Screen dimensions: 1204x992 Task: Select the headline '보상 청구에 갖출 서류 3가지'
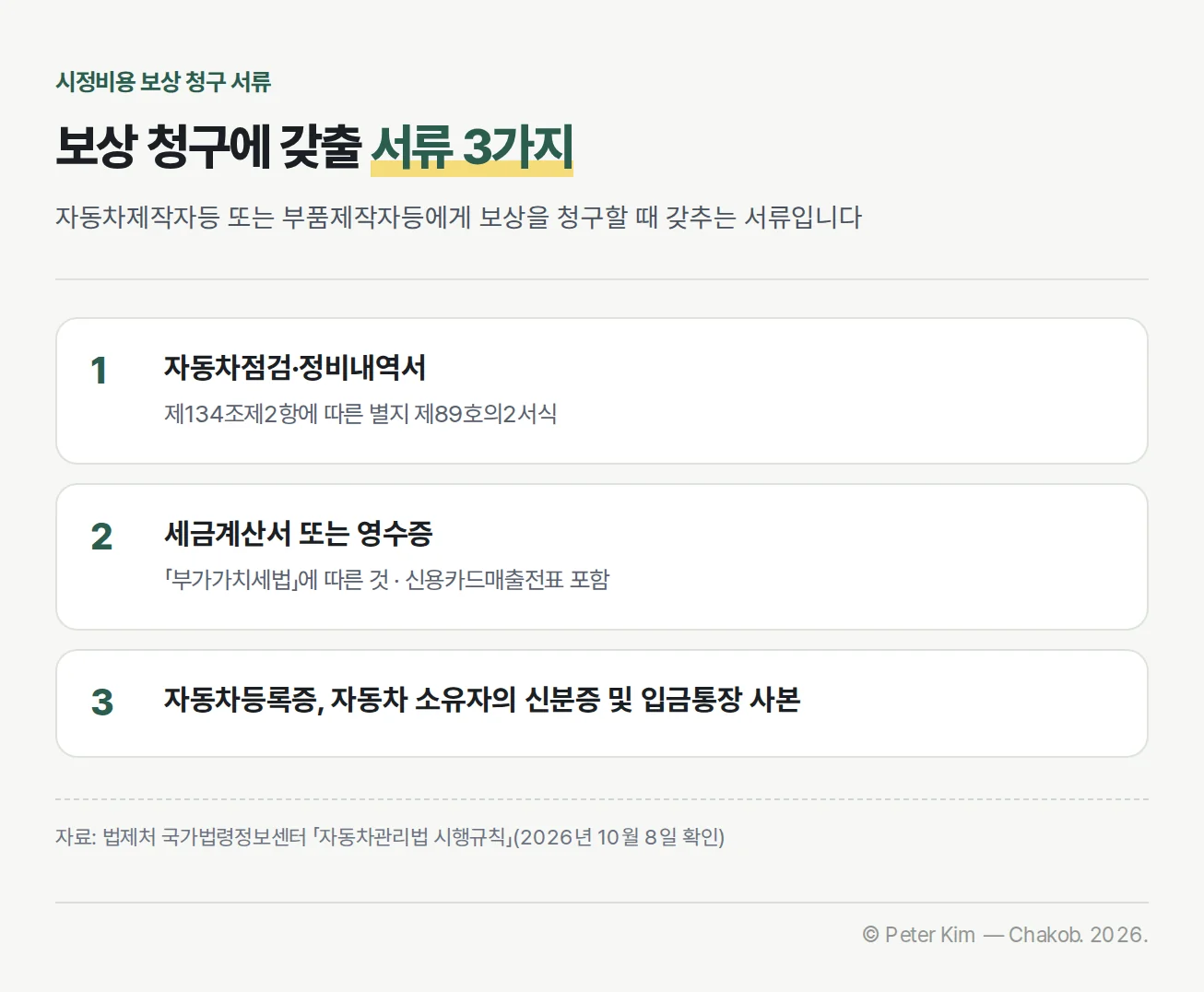pyautogui.click(x=314, y=147)
